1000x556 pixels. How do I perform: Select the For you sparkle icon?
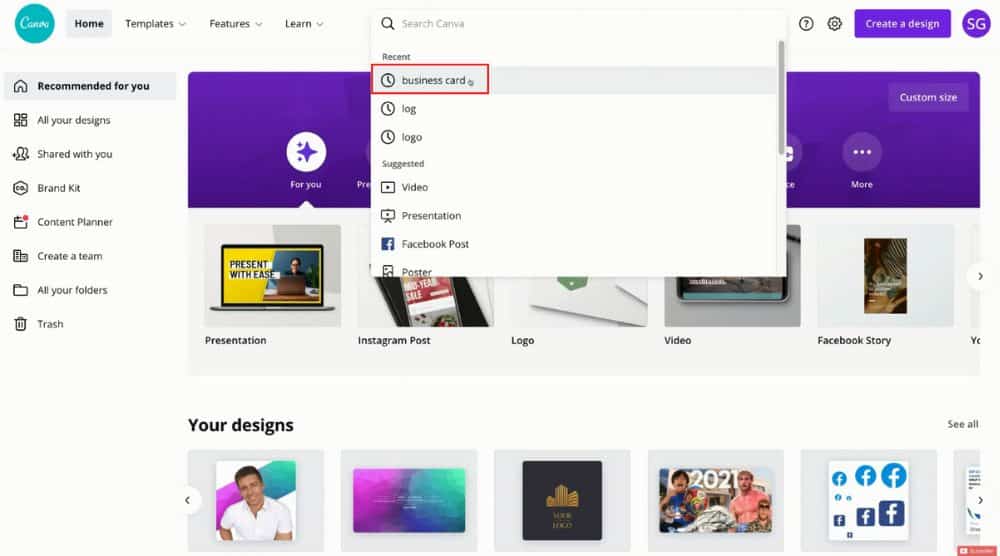coord(305,152)
